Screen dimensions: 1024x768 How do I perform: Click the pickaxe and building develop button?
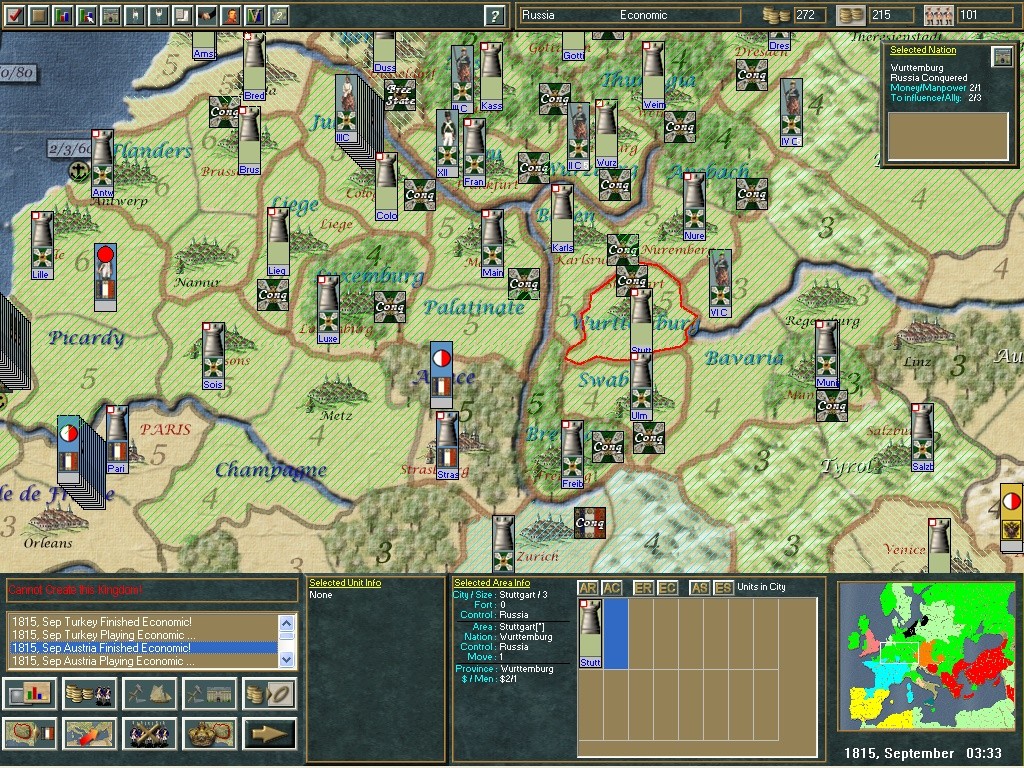[210, 694]
